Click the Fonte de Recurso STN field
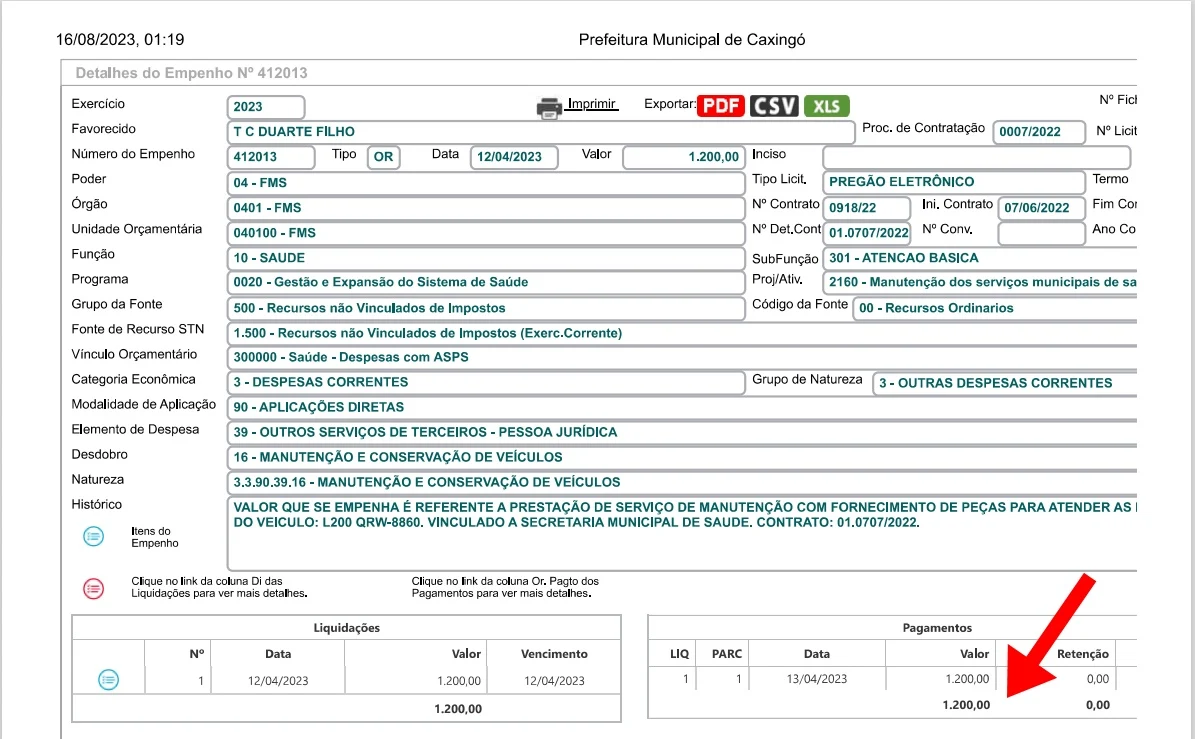Screen dimensions: 1195x739 (x=682, y=334)
